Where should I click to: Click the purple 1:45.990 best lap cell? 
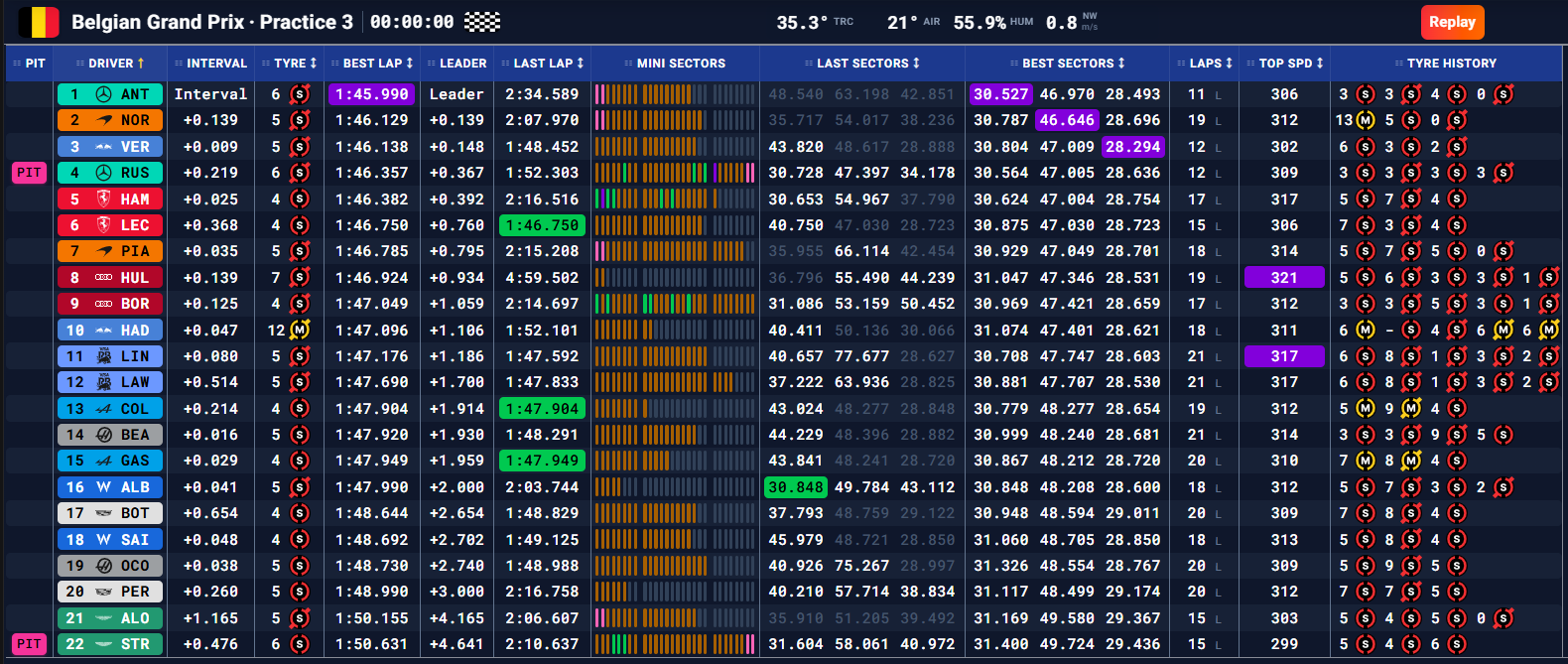(x=371, y=94)
